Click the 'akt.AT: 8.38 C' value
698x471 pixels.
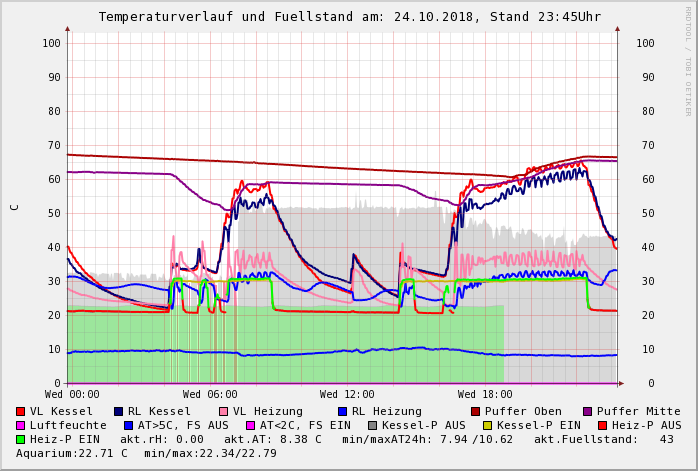coord(272,439)
